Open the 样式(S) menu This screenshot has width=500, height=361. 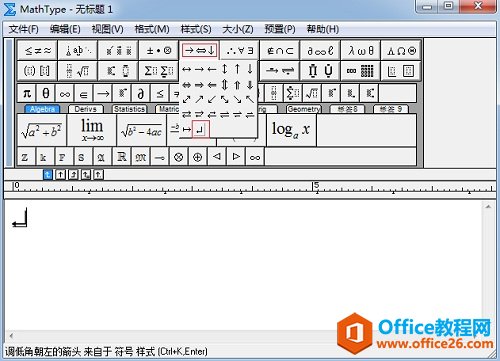(x=196, y=29)
